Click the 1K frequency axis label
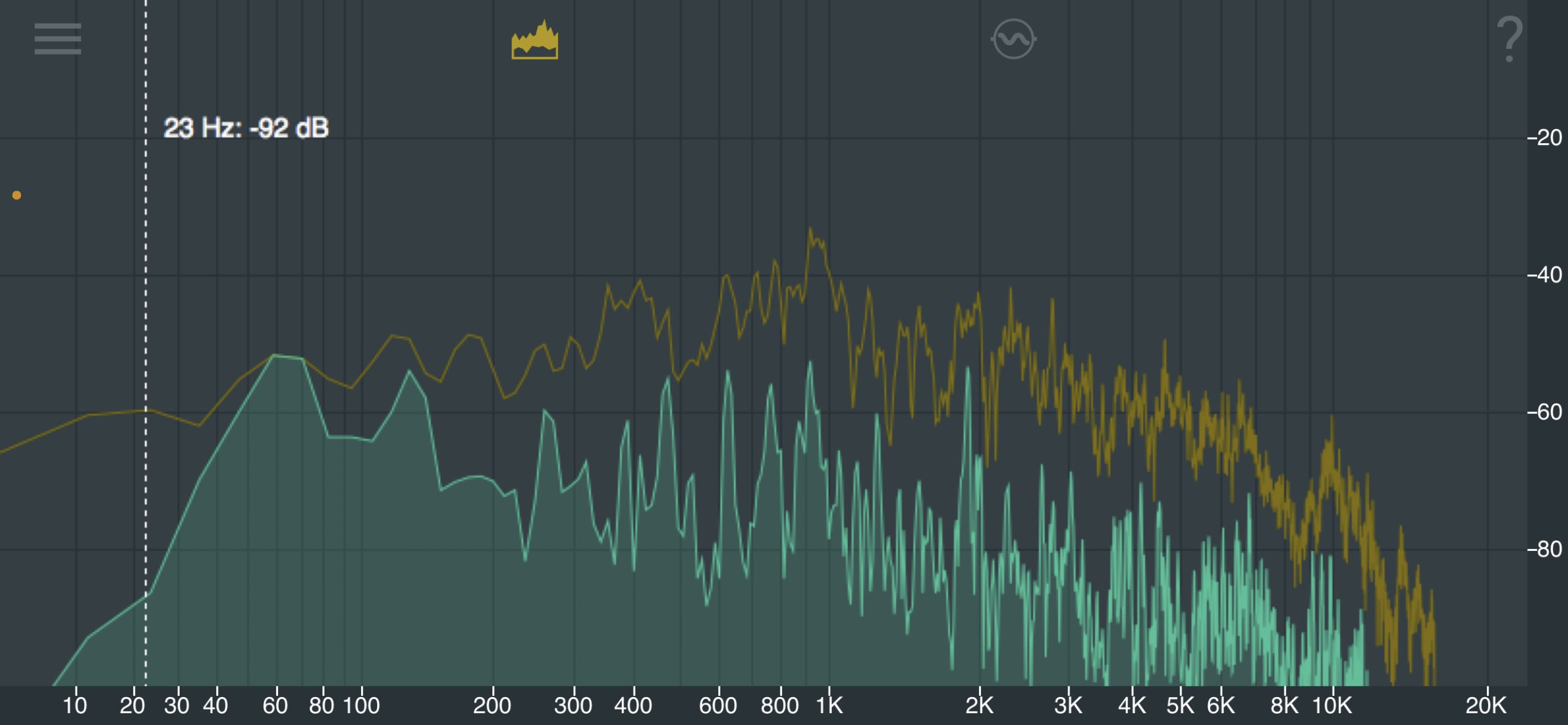Viewport: 1568px width, 725px height. (829, 705)
